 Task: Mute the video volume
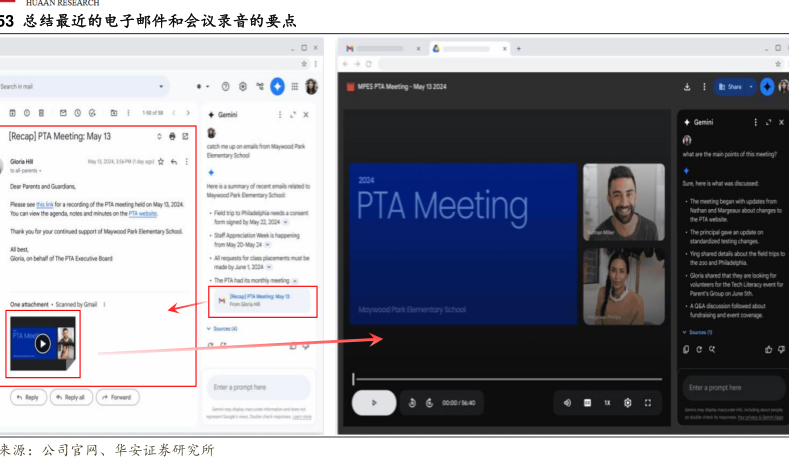click(x=567, y=403)
